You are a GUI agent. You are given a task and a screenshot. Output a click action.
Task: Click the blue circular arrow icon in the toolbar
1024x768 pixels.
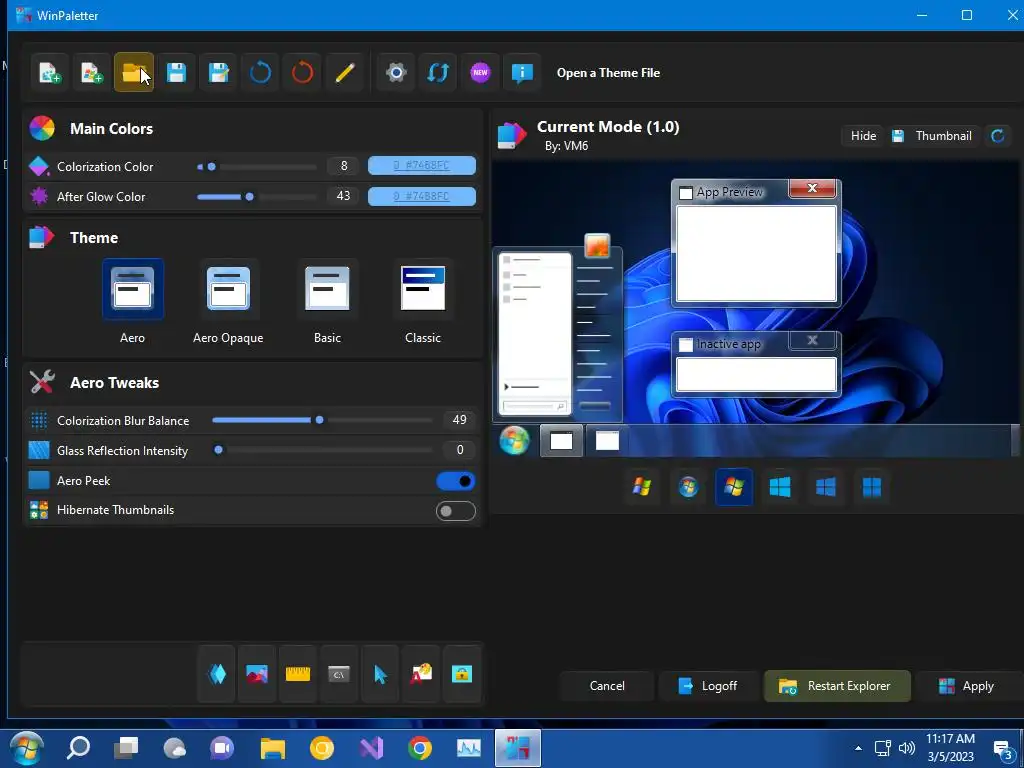(261, 72)
